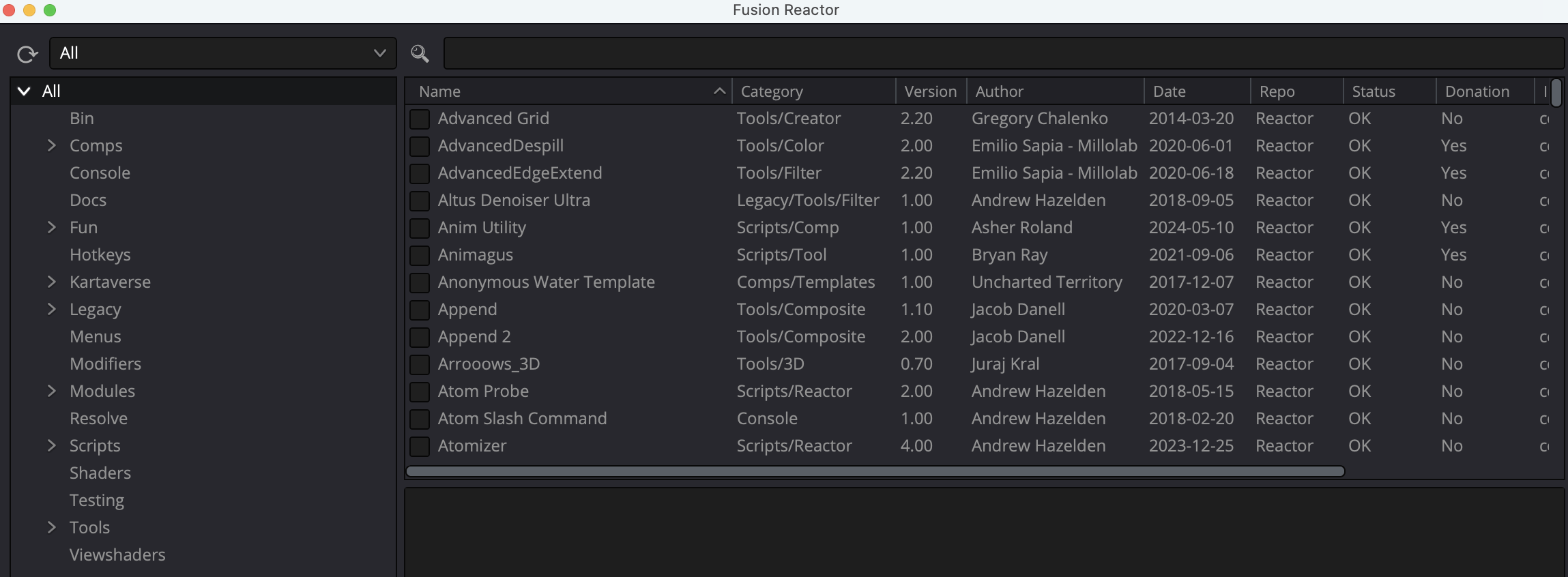1568x577 pixels.
Task: Select Modifiers in the category tree
Action: [106, 364]
